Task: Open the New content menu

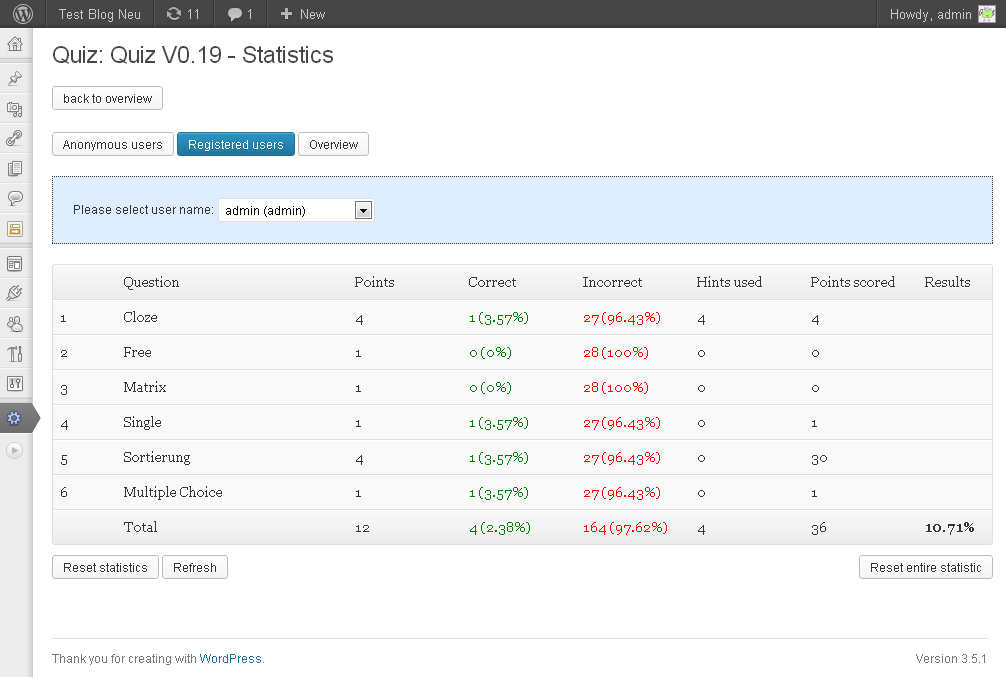Action: [x=302, y=14]
